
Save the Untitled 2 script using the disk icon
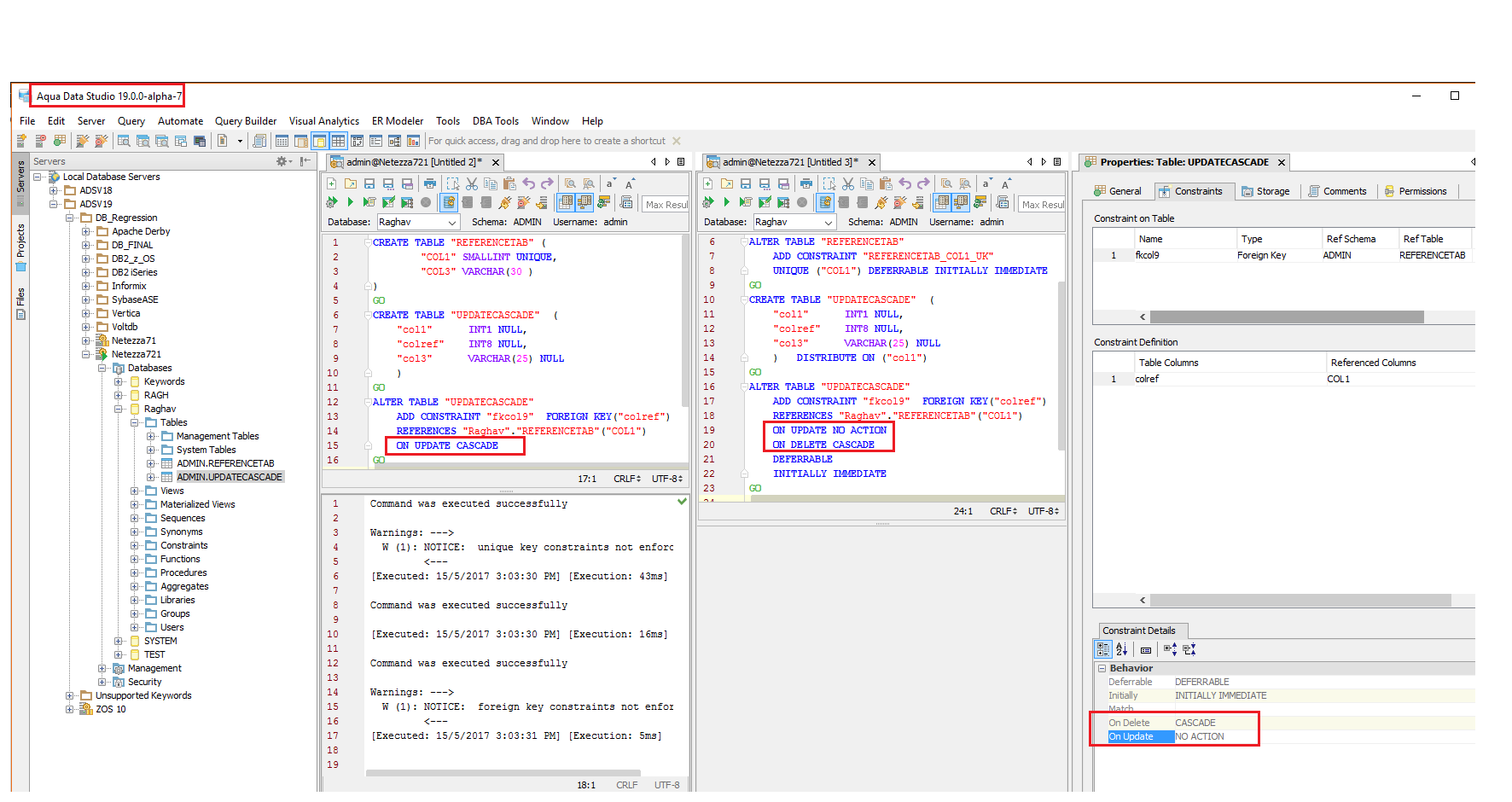click(x=369, y=183)
